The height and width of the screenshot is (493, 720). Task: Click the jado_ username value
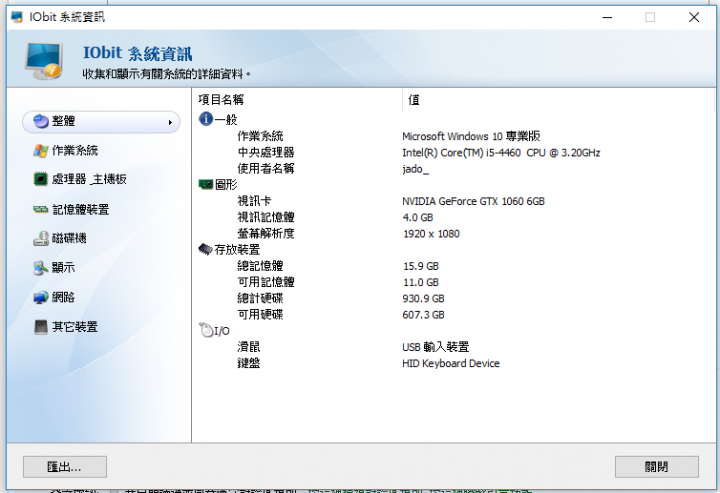click(415, 169)
